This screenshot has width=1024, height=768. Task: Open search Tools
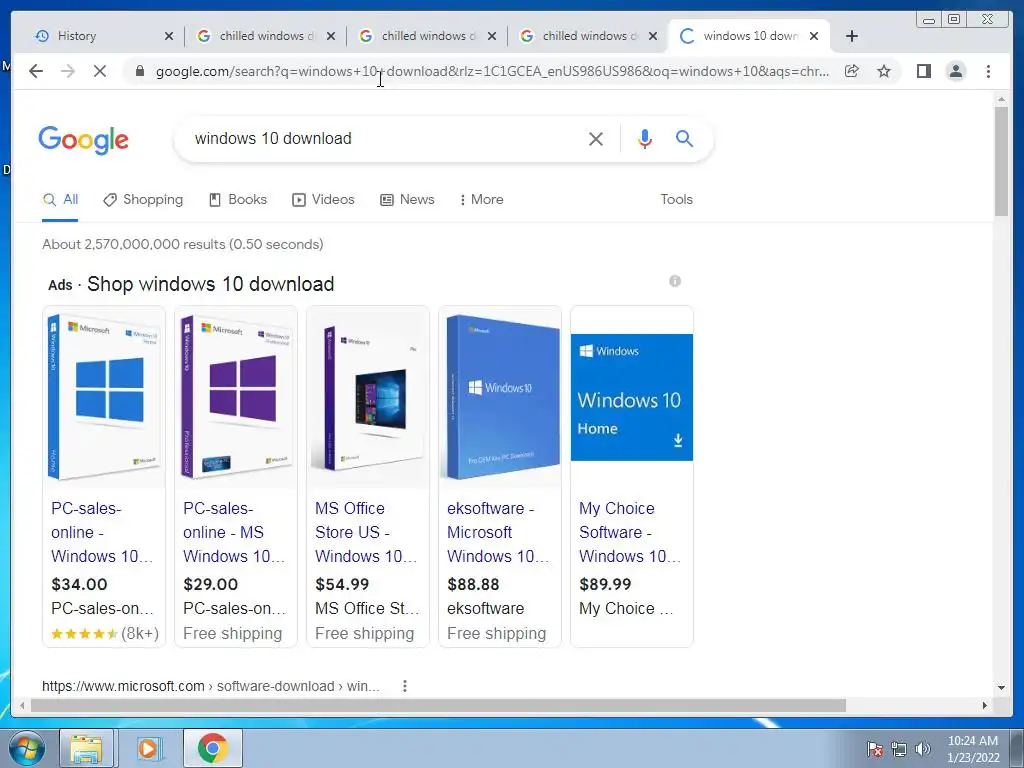coord(676,199)
